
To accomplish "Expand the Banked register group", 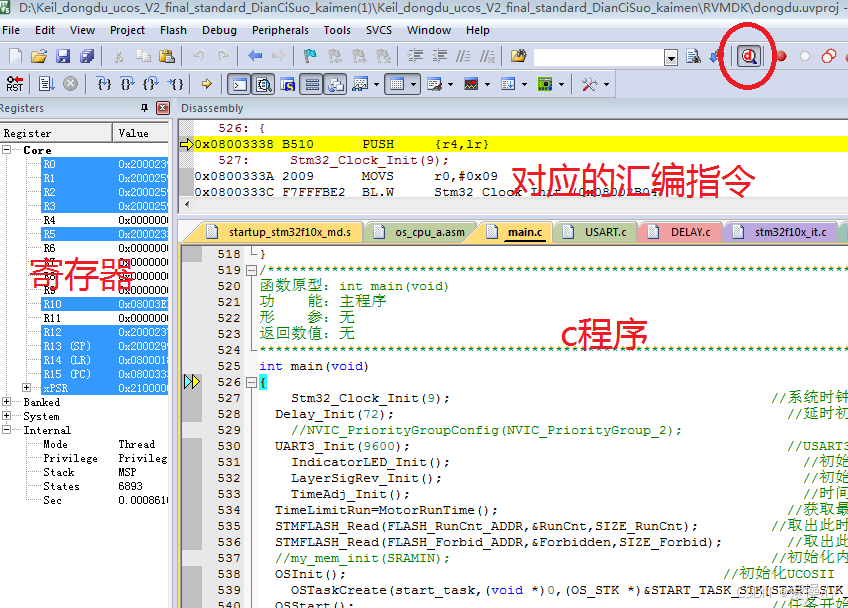I will (6, 401).
